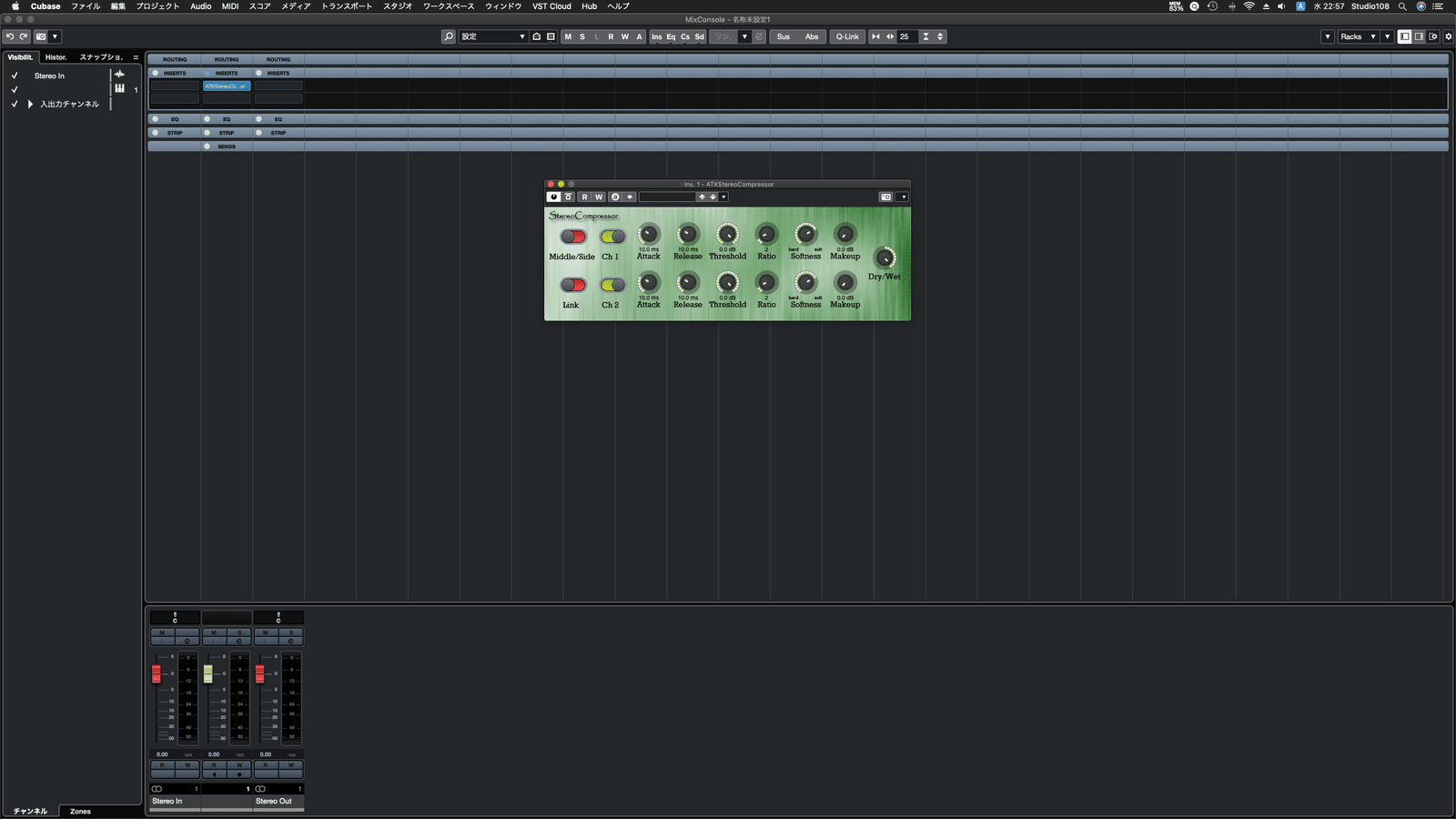Toggle the Ch 1 enable switch
1456x819 pixels.
612,237
